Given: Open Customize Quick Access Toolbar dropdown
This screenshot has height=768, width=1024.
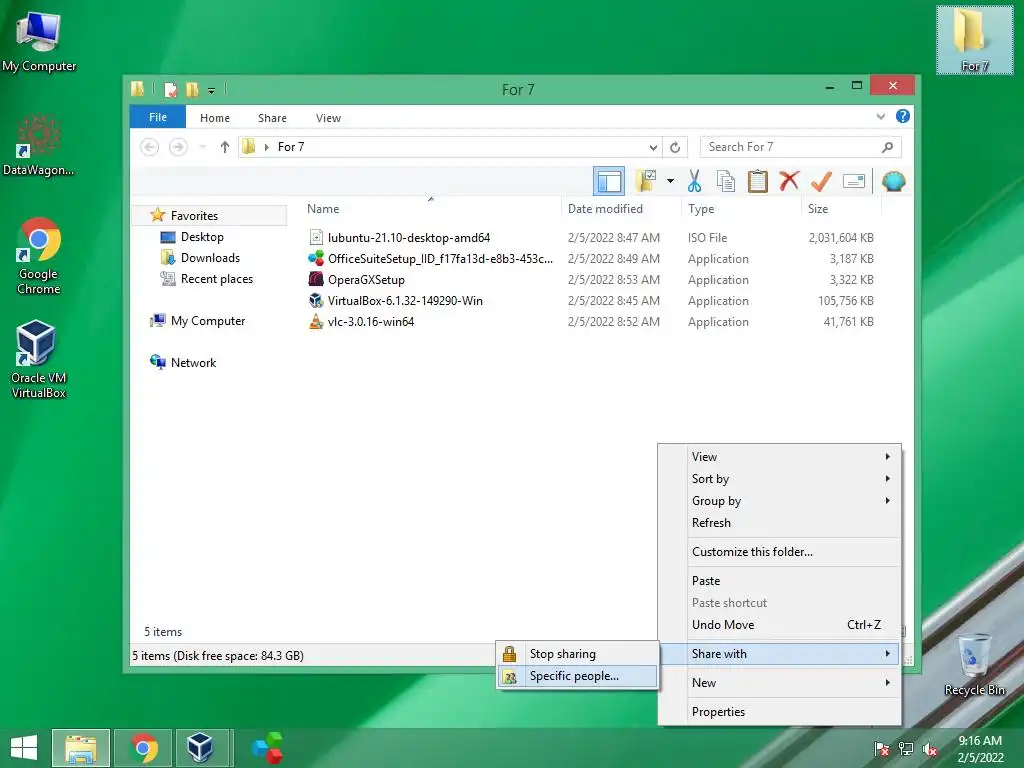Looking at the screenshot, I should pos(212,90).
